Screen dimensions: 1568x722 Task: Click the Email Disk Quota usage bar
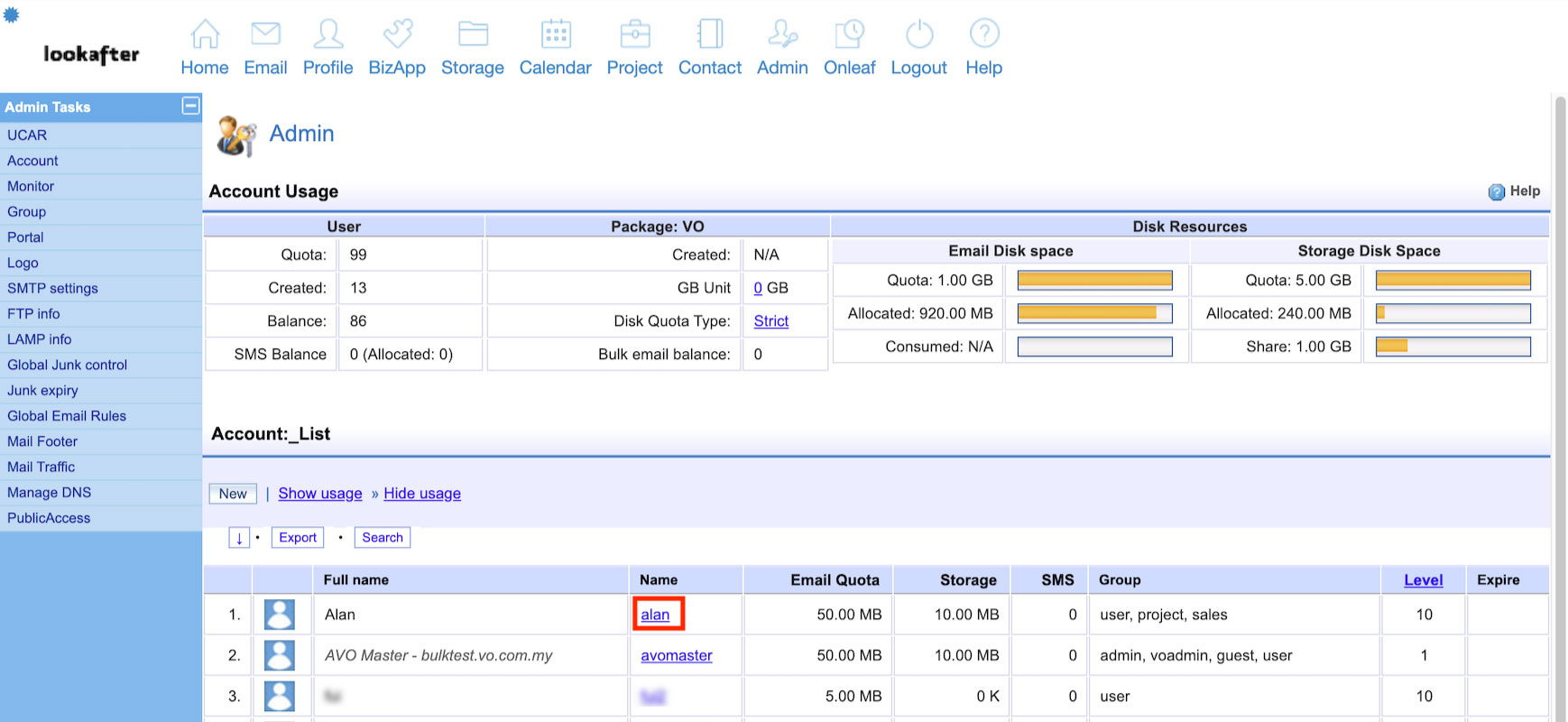point(1094,281)
